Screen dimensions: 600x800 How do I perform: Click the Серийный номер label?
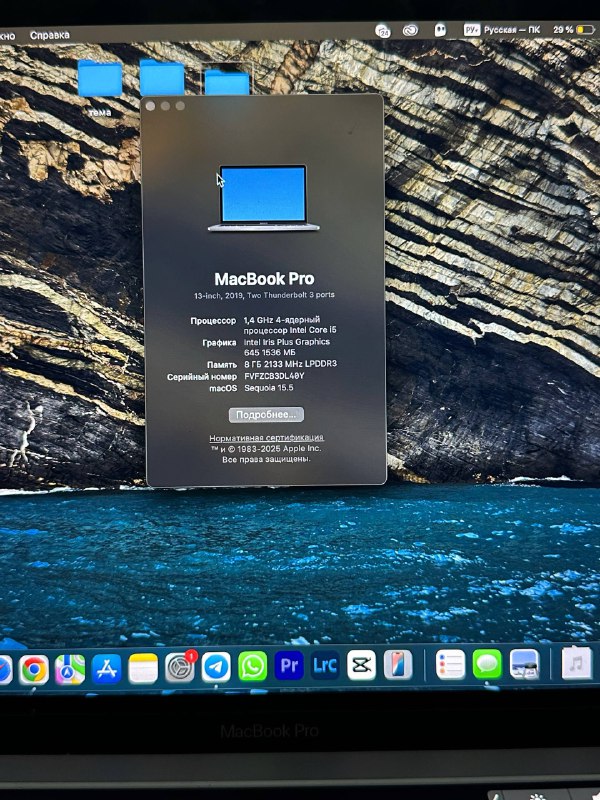[202, 377]
